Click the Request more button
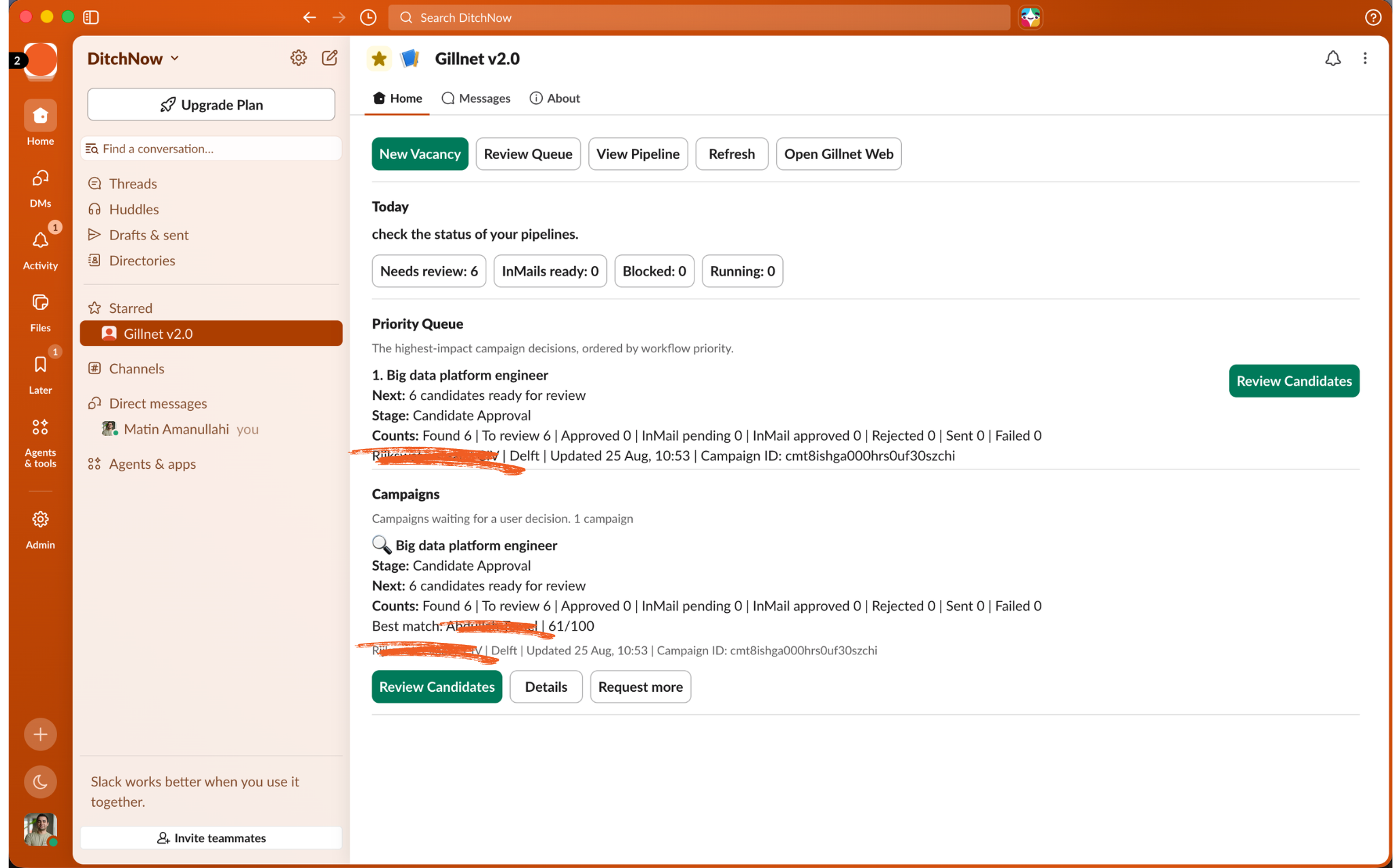Viewport: 1393px width, 868px height. pyautogui.click(x=640, y=687)
